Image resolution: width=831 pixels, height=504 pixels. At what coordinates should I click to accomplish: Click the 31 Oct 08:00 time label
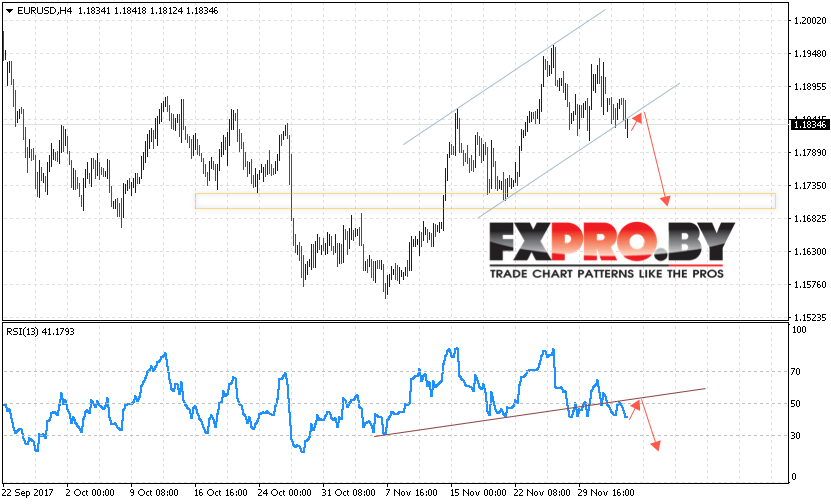pos(349,493)
